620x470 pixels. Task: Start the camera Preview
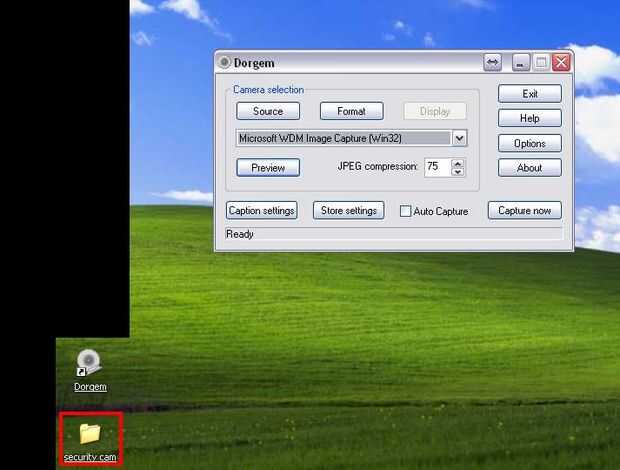[x=268, y=168]
